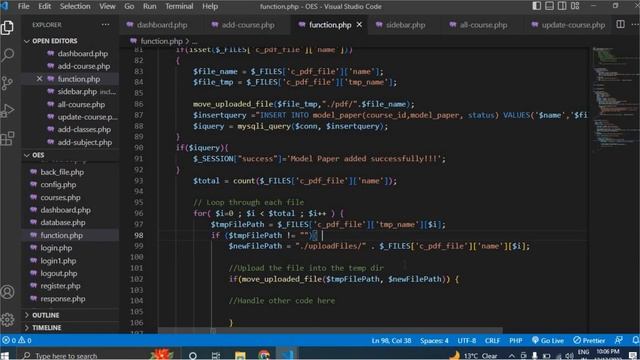This screenshot has width=640, height=360.
Task: Open Source Control view in activity bar
Action: pos(7,83)
